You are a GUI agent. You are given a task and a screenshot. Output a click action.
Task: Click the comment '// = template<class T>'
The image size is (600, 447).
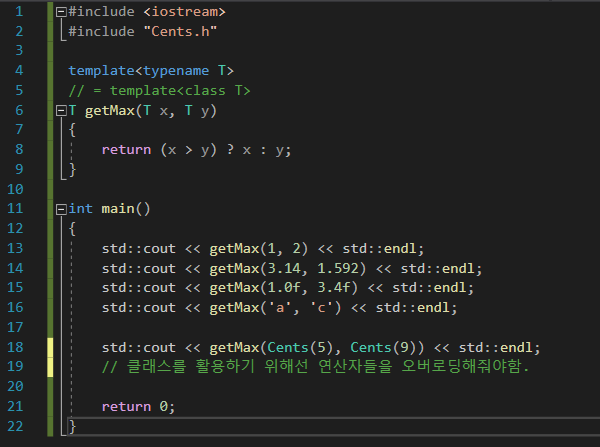coord(159,91)
